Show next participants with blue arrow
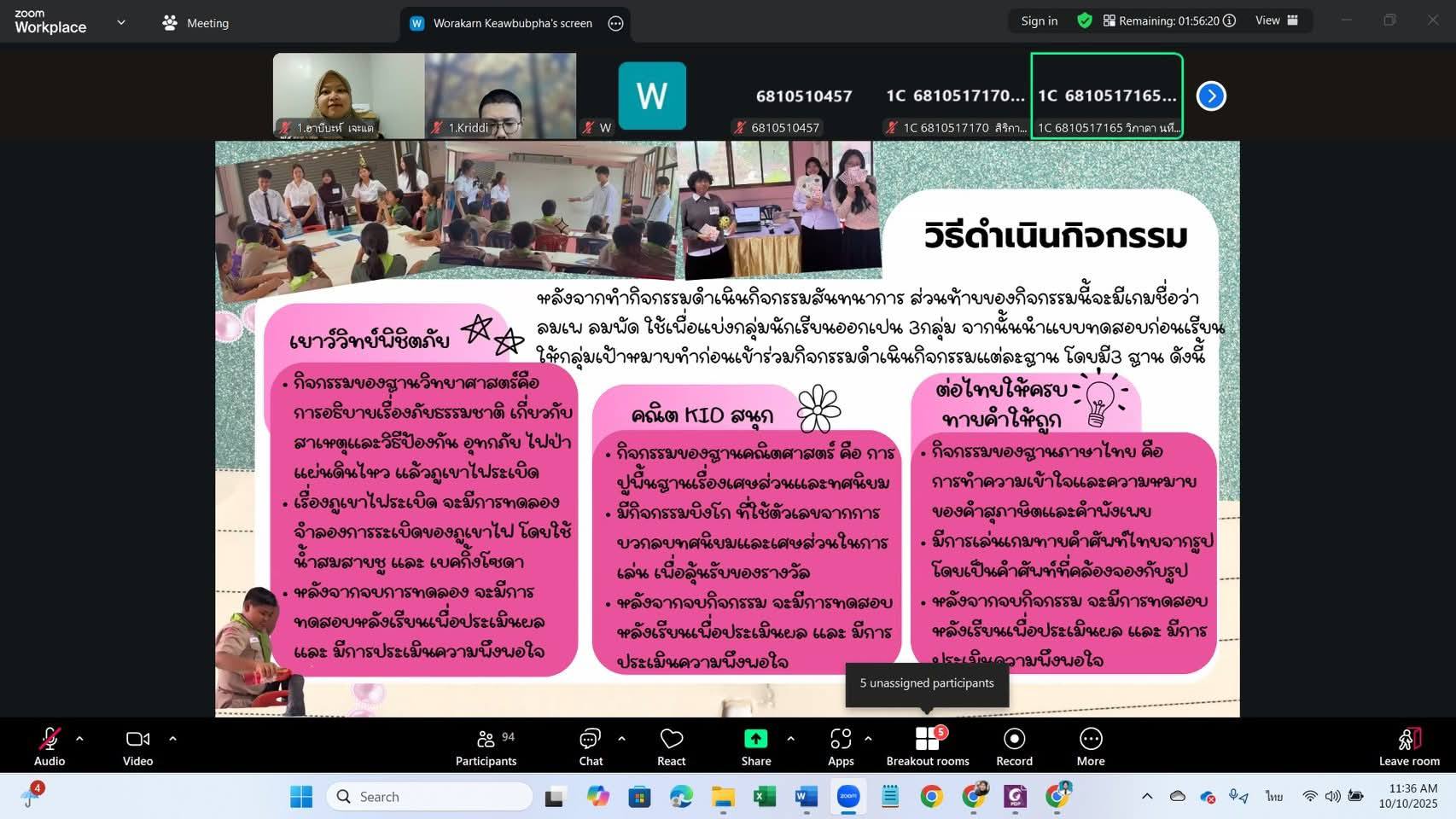Image resolution: width=1456 pixels, height=819 pixels. pos(1211,96)
